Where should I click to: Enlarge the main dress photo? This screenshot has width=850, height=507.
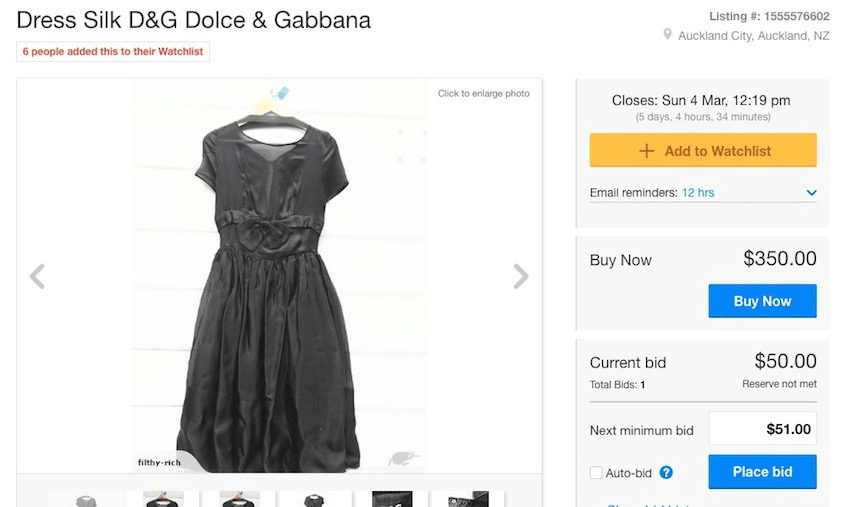point(279,275)
